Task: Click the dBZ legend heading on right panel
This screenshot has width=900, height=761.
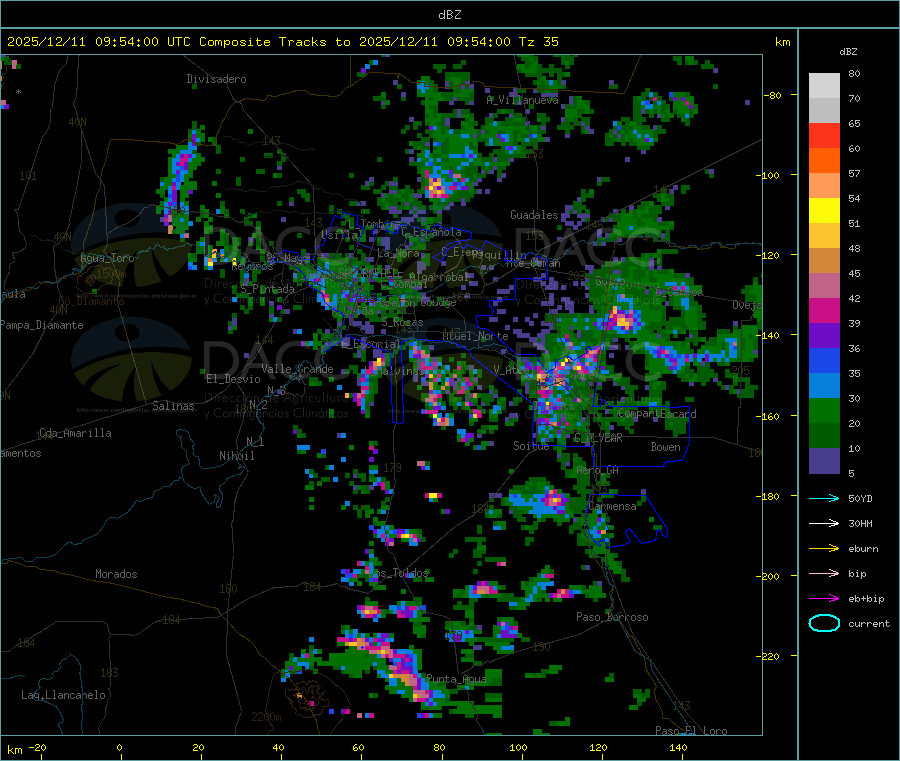Action: pyautogui.click(x=848, y=52)
